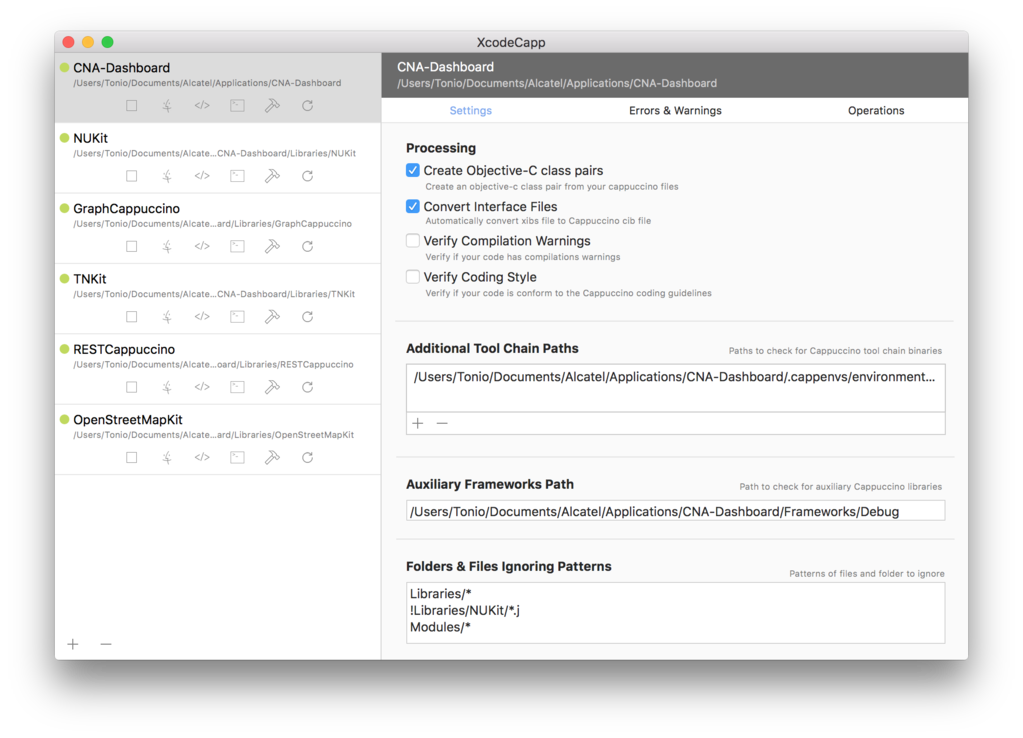Click the hammer icon under RESTCappuccino

click(272, 387)
